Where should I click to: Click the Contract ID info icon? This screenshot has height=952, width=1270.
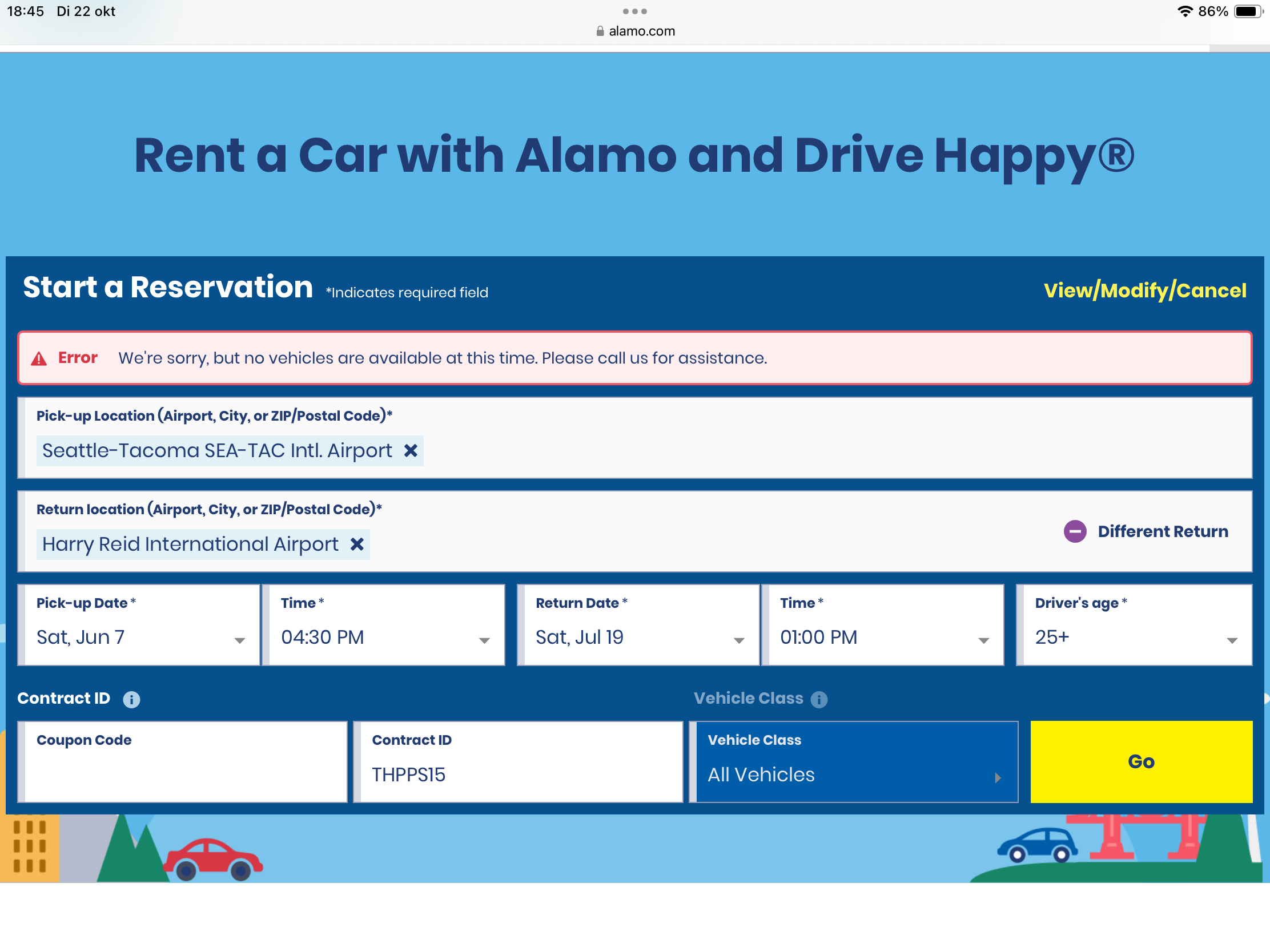(131, 699)
